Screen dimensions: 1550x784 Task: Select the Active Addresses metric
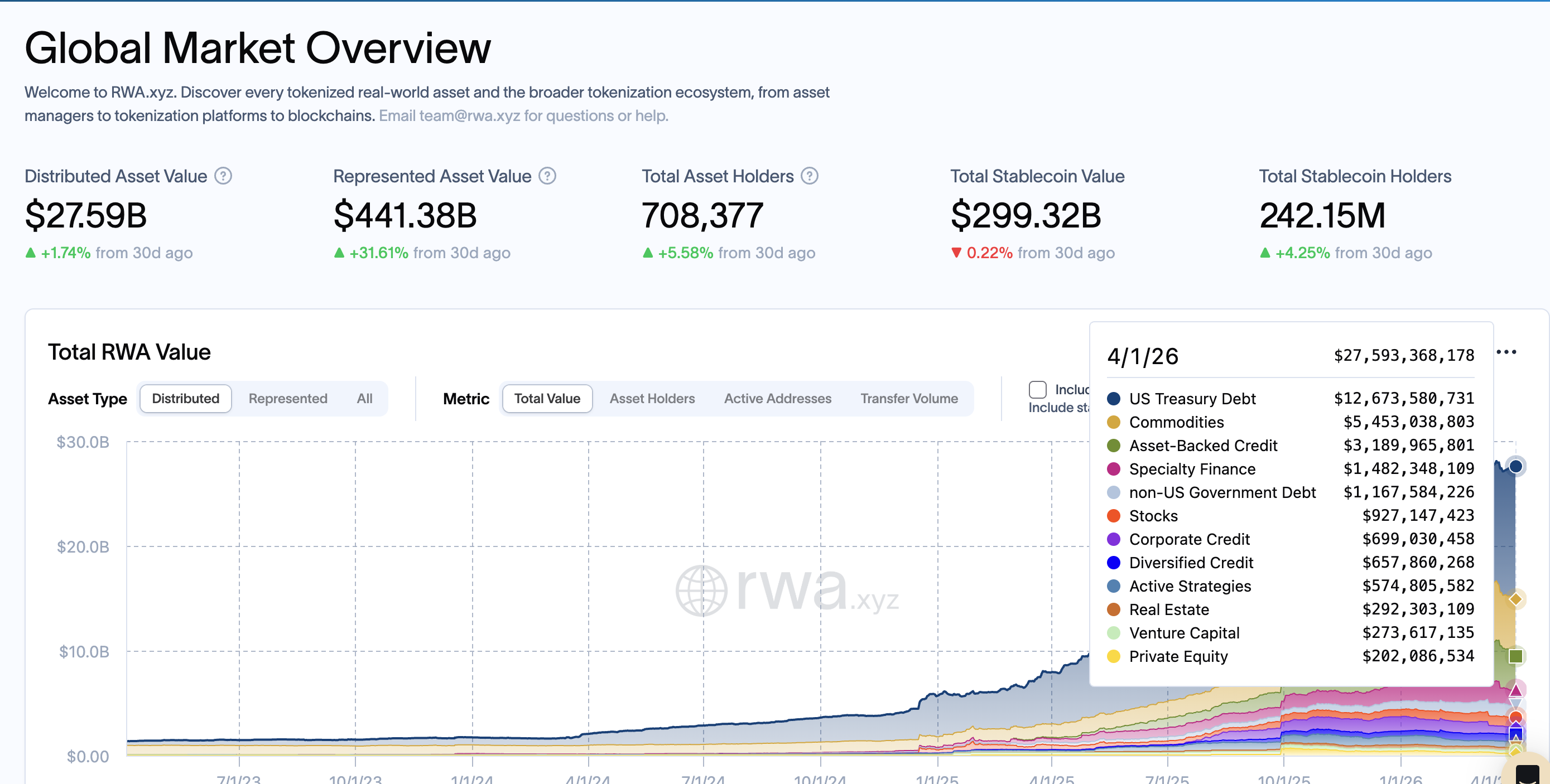(777, 398)
